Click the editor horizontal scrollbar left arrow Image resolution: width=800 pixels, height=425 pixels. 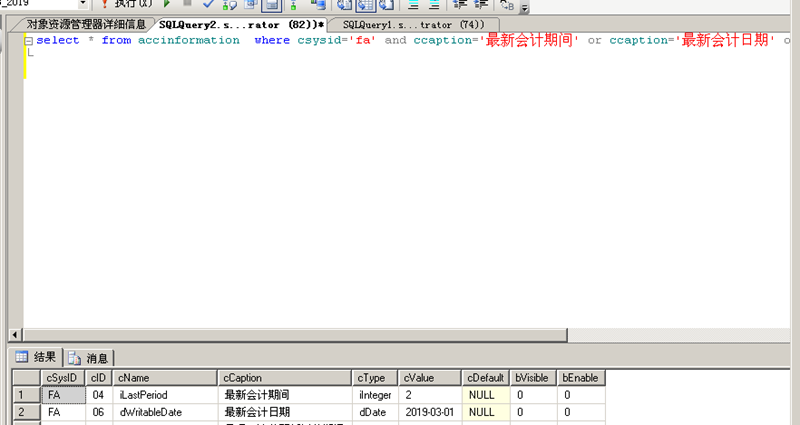15,335
